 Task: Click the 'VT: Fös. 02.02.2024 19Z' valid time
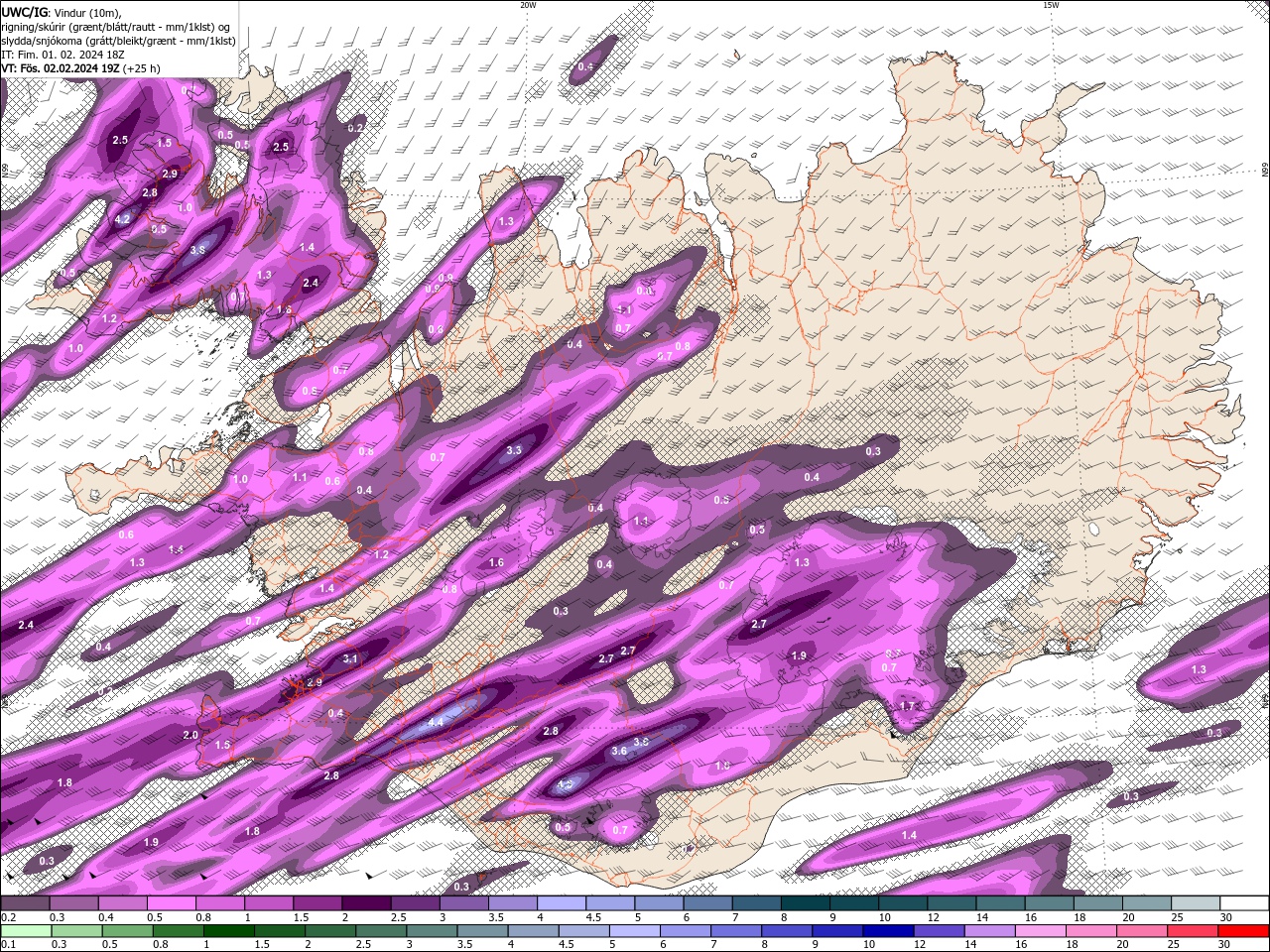tap(80, 68)
